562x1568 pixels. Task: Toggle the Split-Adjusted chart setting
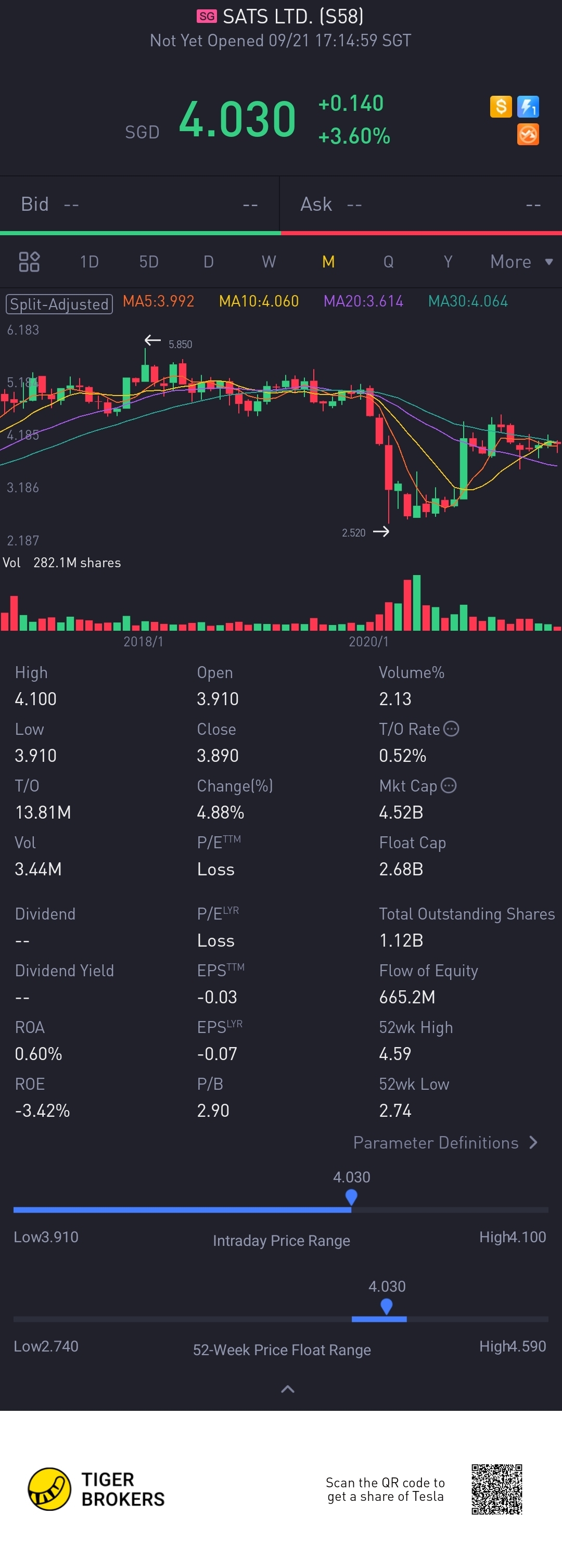click(x=59, y=304)
